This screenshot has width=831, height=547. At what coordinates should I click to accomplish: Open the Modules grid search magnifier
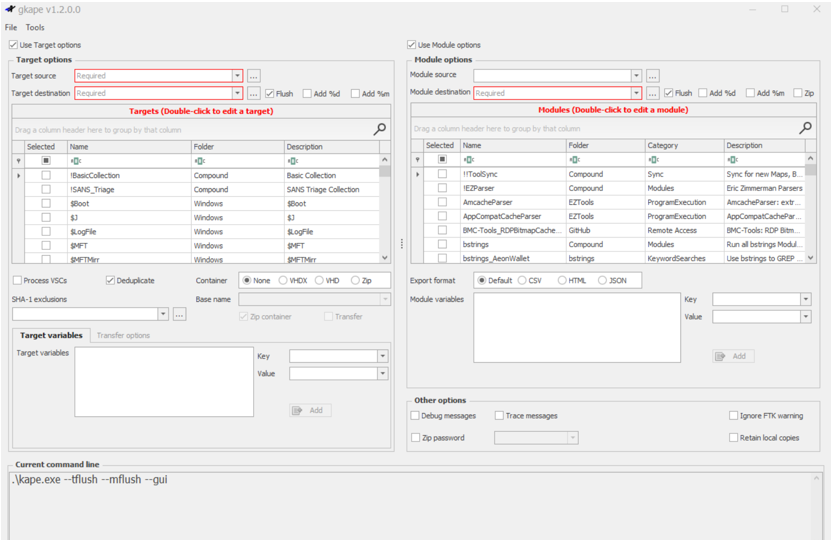805,128
